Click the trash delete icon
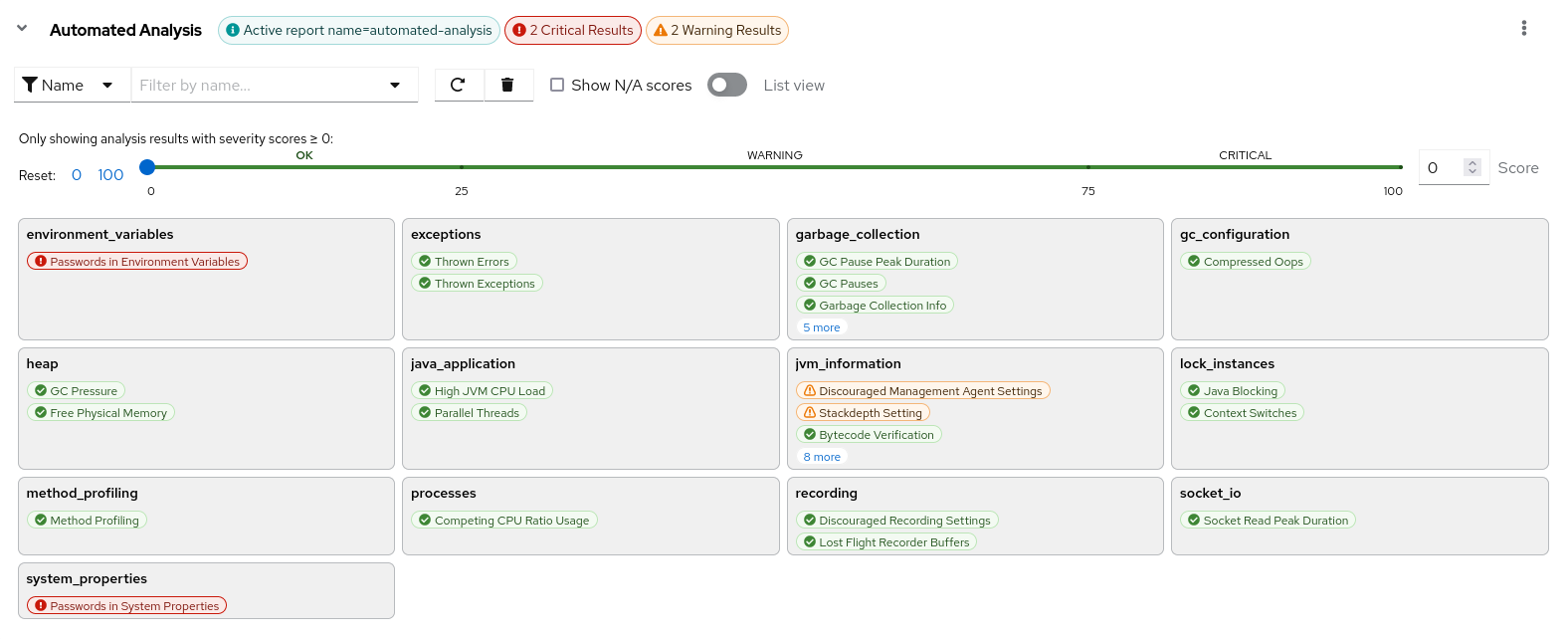 click(507, 85)
